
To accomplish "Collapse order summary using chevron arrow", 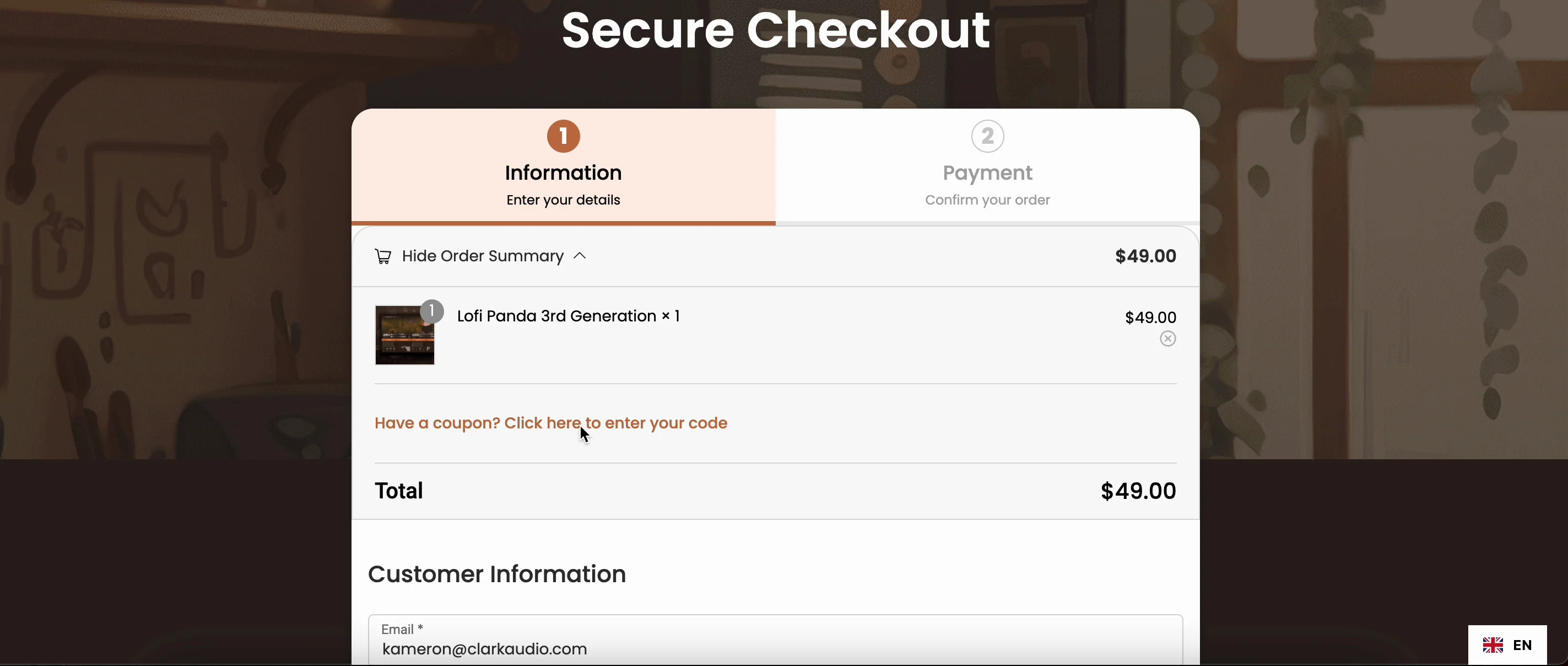I will click(580, 256).
